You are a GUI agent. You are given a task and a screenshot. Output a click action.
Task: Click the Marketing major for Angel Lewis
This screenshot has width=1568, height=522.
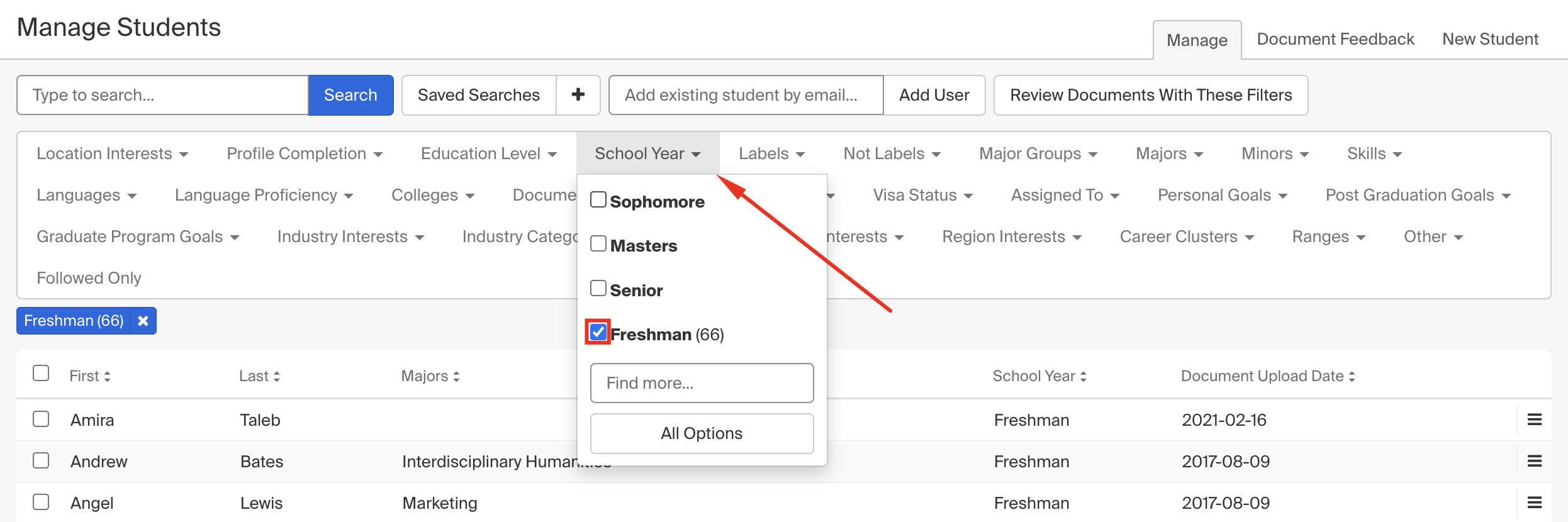pos(440,503)
